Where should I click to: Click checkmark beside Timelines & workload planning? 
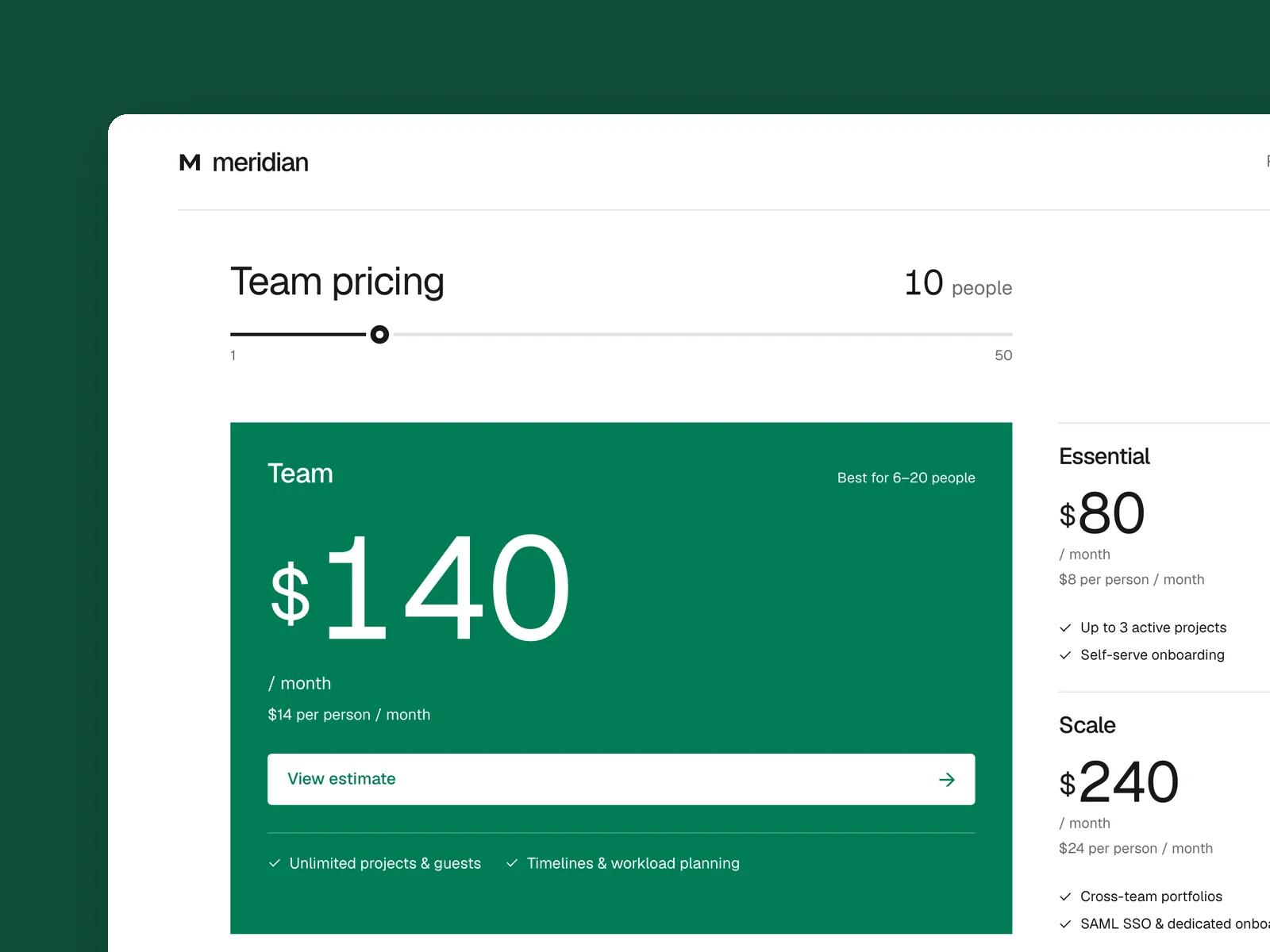(x=512, y=863)
